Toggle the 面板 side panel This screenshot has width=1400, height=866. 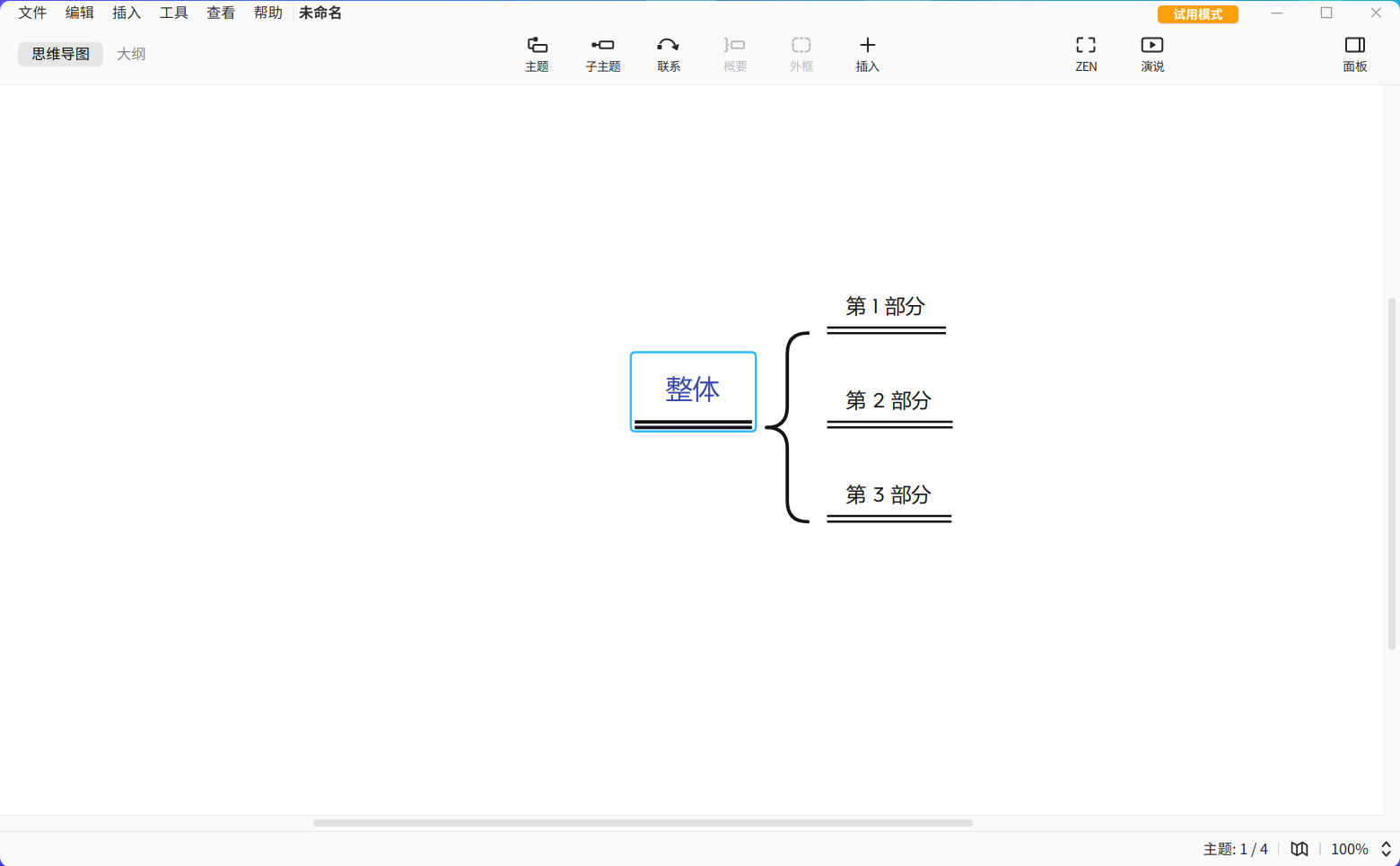coord(1354,54)
